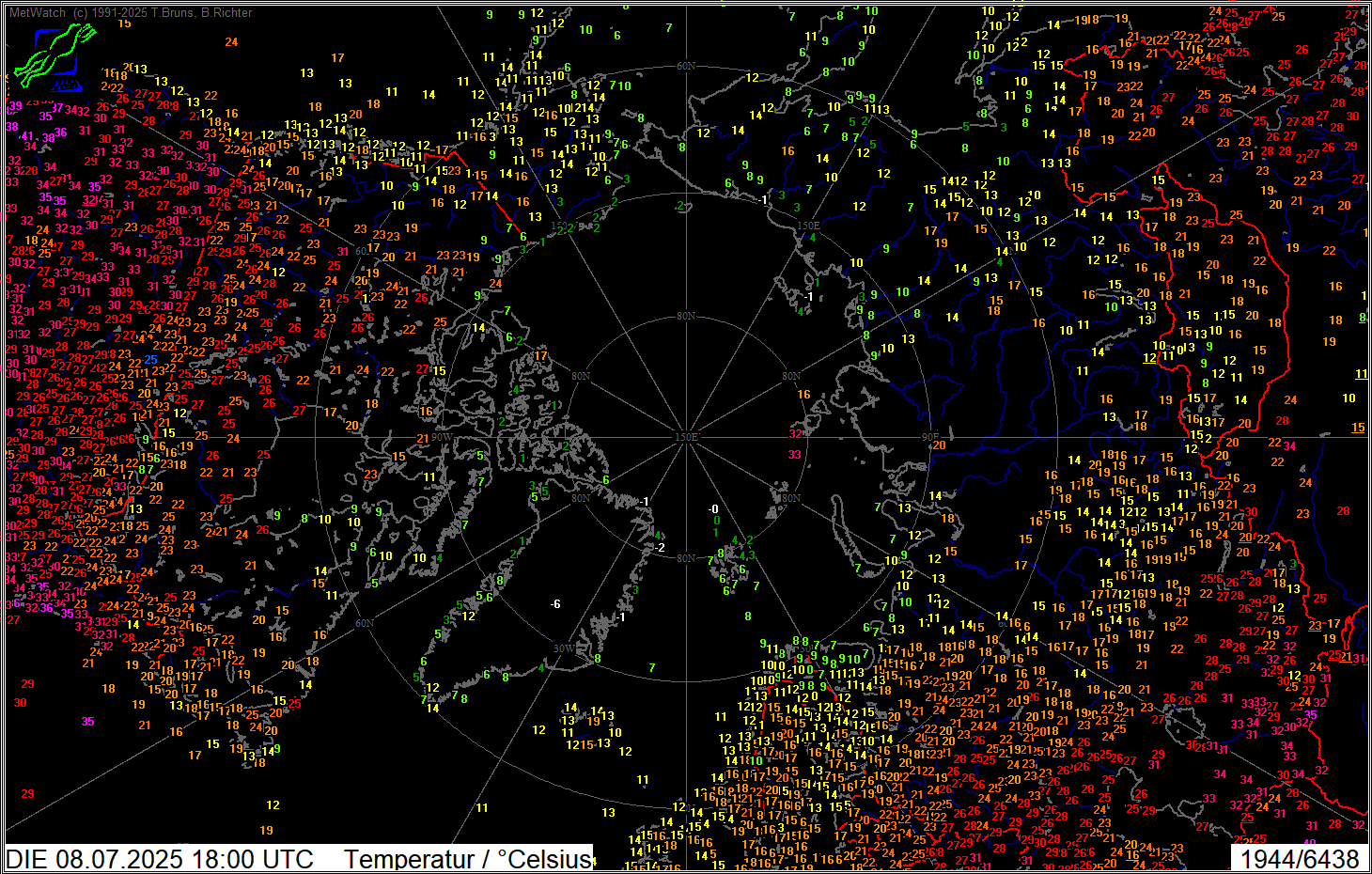Click the blue 25 station value
The height and width of the screenshot is (874, 1372).
151,359
